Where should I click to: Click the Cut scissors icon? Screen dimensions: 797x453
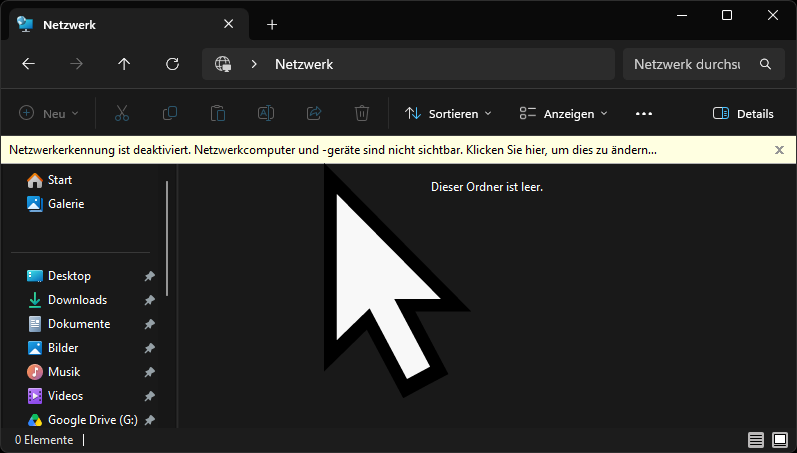tap(122, 113)
